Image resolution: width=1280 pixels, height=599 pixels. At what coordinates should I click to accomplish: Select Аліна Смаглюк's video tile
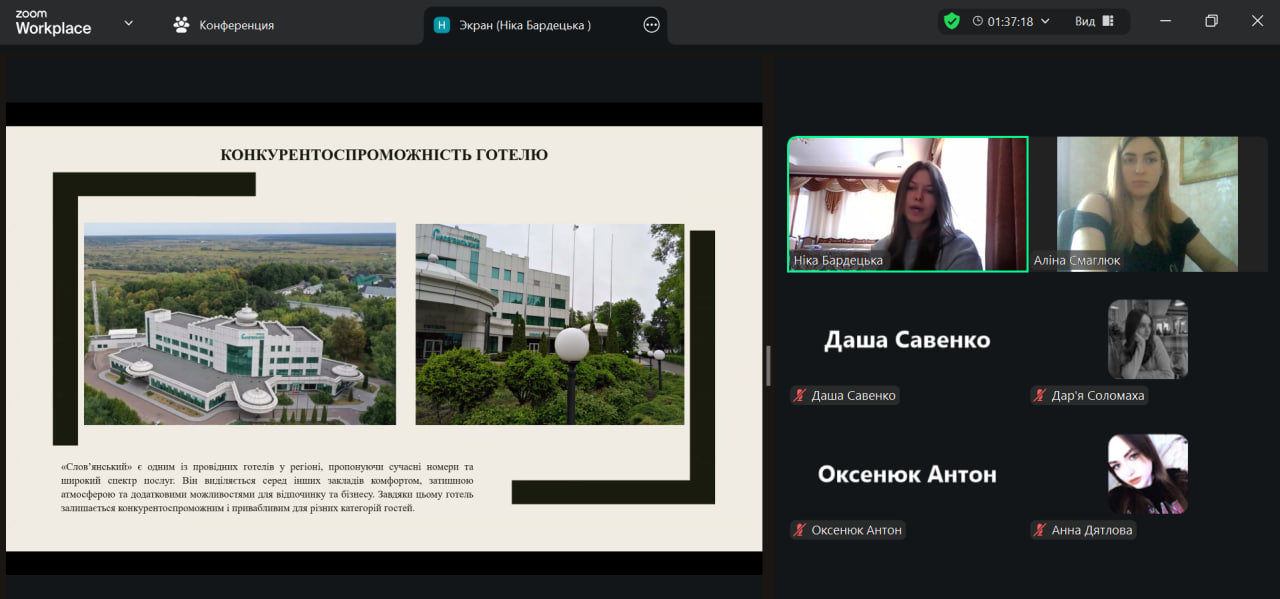1147,203
